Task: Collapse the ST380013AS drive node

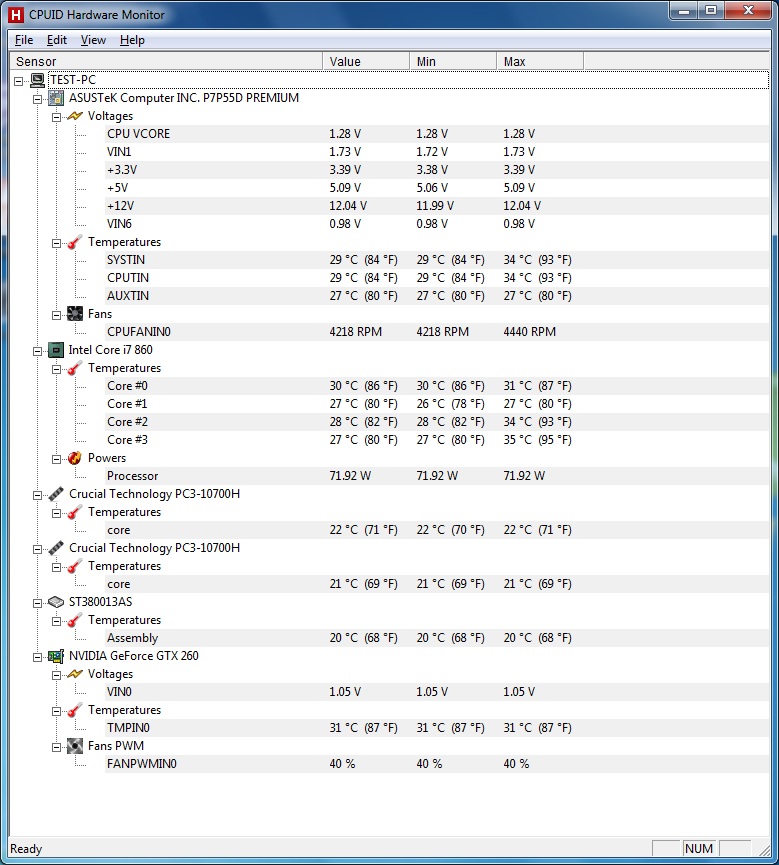Action: point(38,603)
